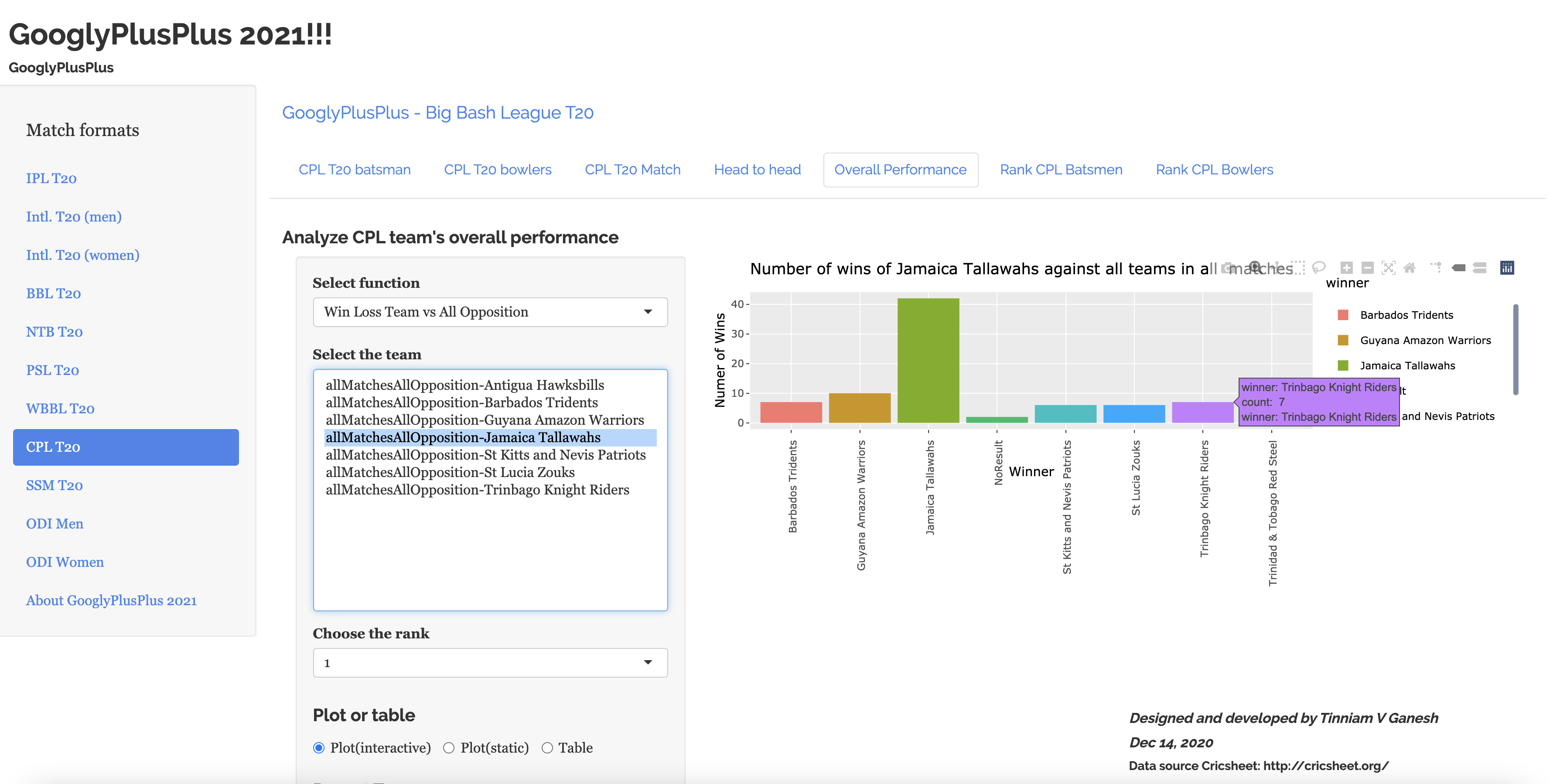The height and width of the screenshot is (784, 1550).
Task: Enable compare data on hover mode
Action: click(x=1480, y=268)
